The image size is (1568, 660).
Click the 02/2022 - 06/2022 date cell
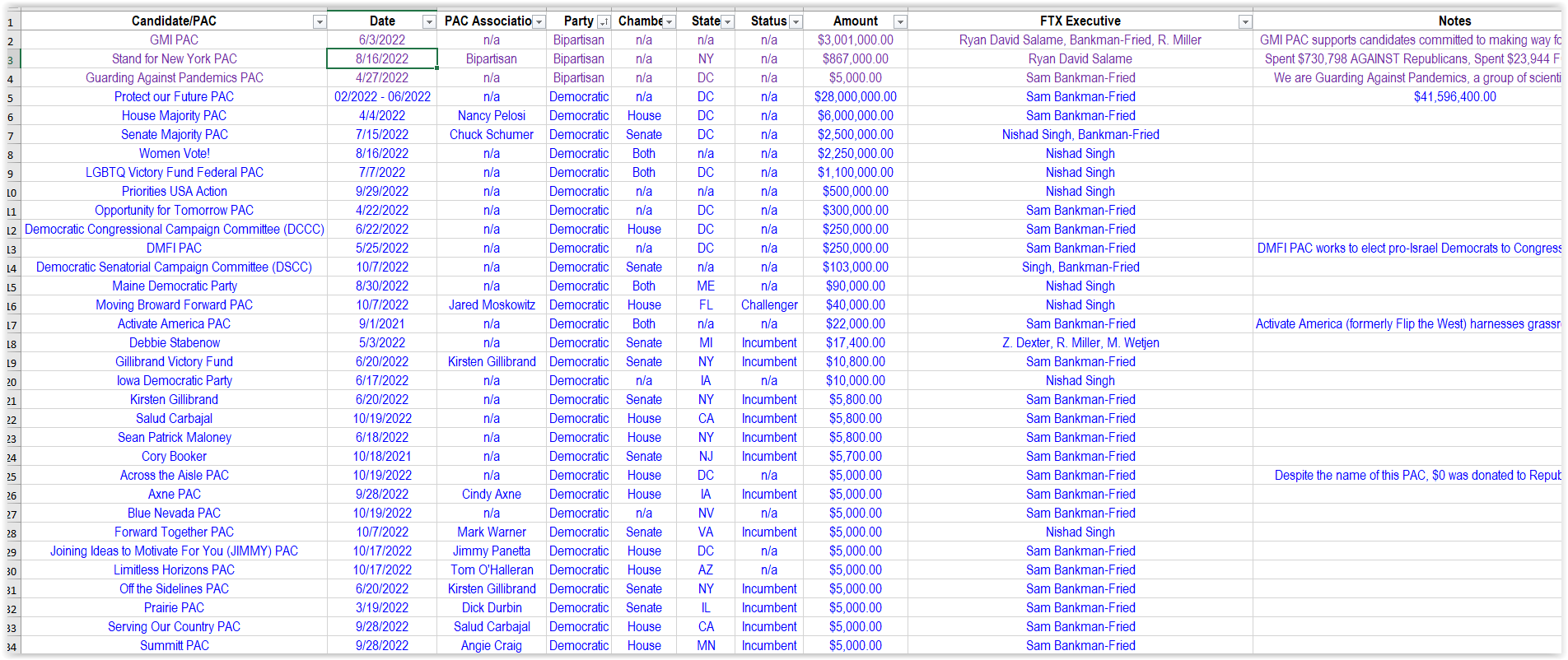coord(382,97)
